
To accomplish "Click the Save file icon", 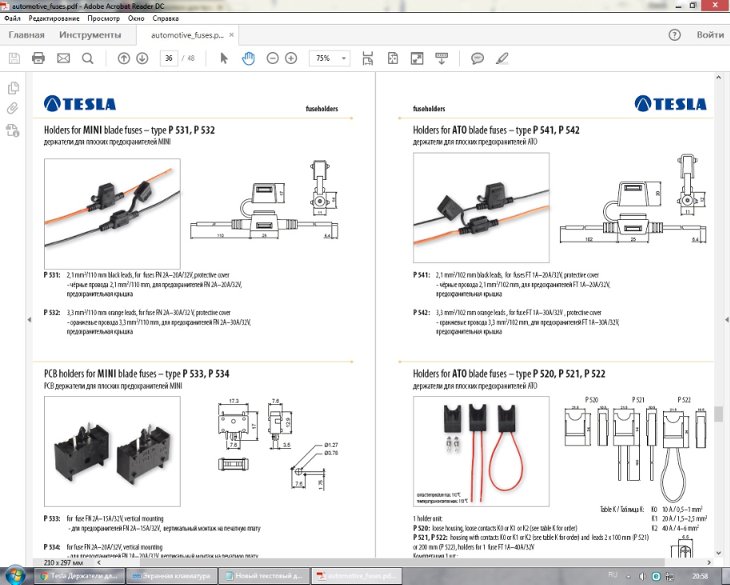I will (x=14, y=58).
